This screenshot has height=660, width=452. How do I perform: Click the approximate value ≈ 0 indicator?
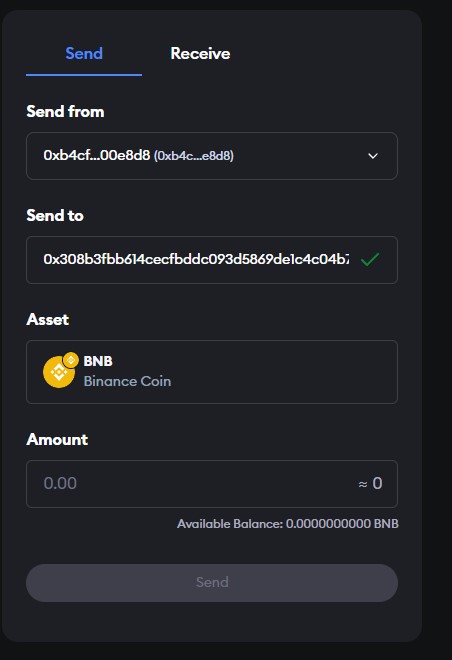pos(370,483)
